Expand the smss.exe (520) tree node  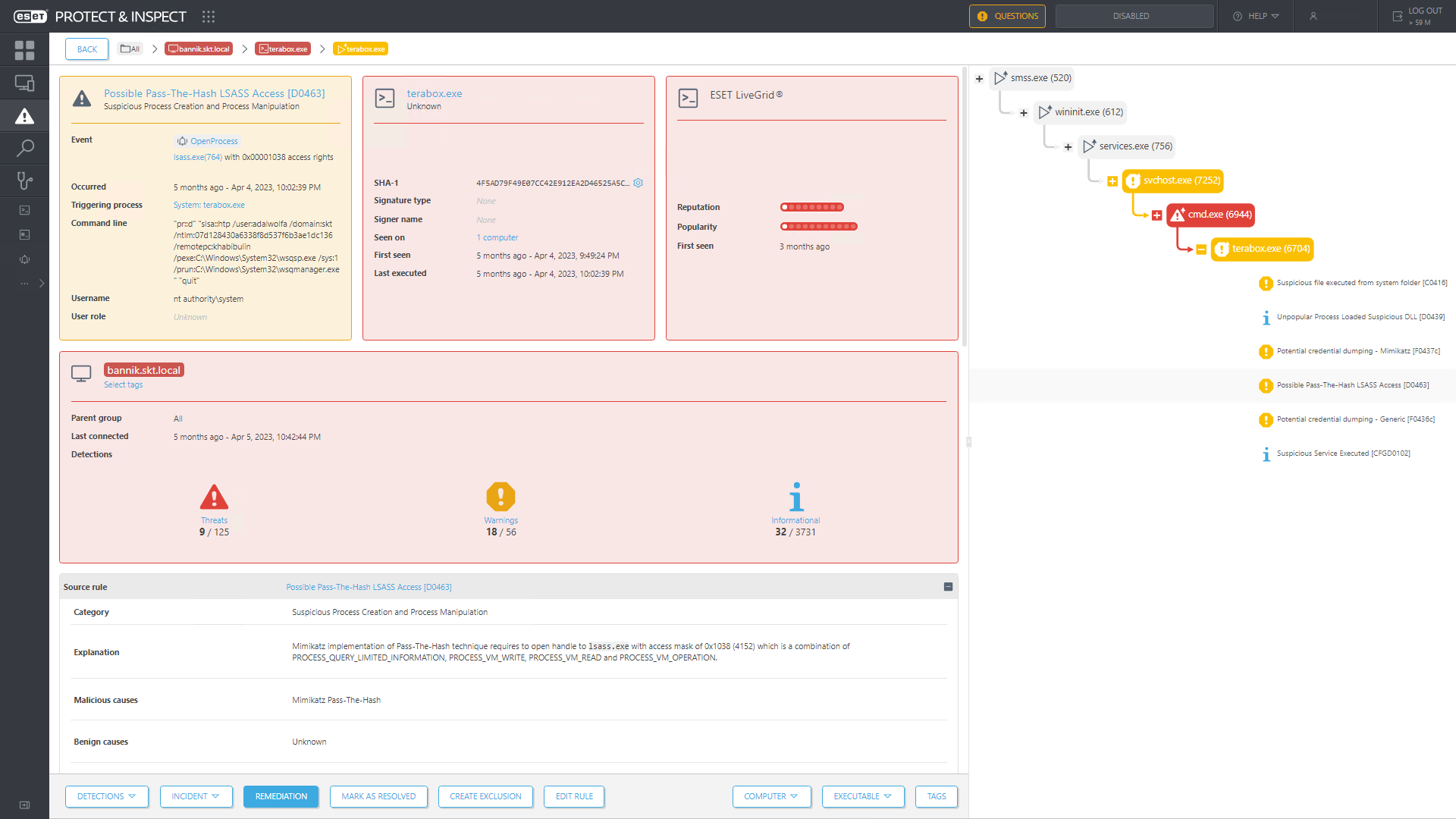click(979, 79)
